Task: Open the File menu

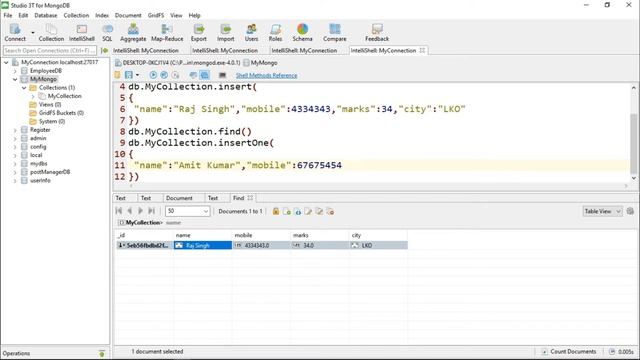Action: (8, 15)
